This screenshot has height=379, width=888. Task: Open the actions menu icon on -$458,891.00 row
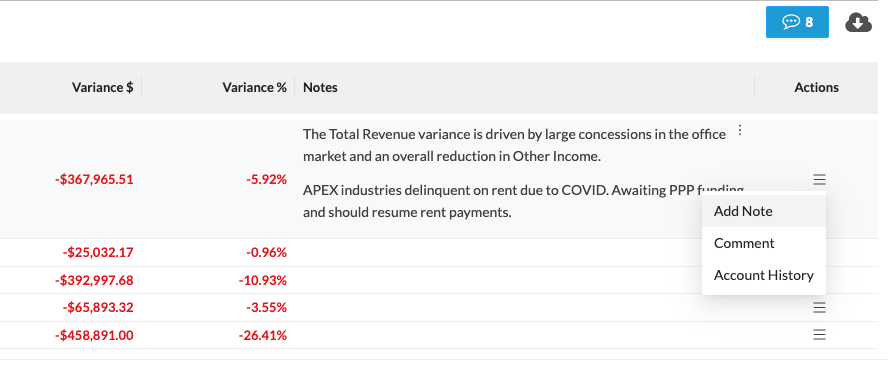pyautogui.click(x=819, y=335)
